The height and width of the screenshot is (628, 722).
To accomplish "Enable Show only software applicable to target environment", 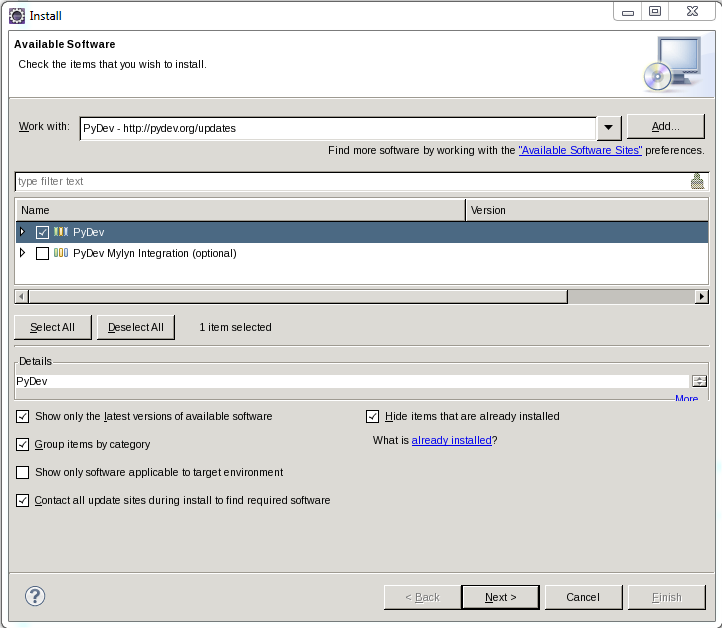I will pos(23,472).
